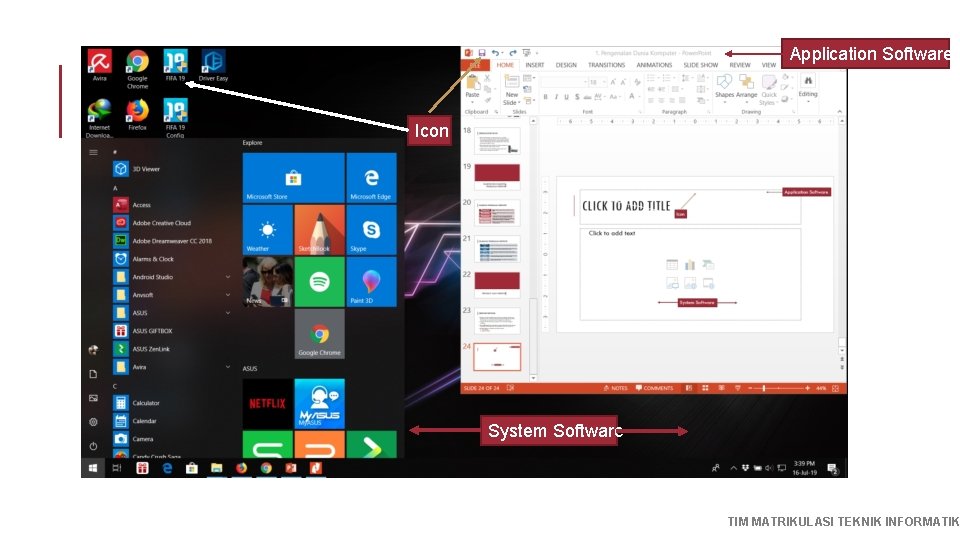Open the Google Chrome Start menu tile
Screen dimensions: 960x540
pyautogui.click(x=319, y=334)
